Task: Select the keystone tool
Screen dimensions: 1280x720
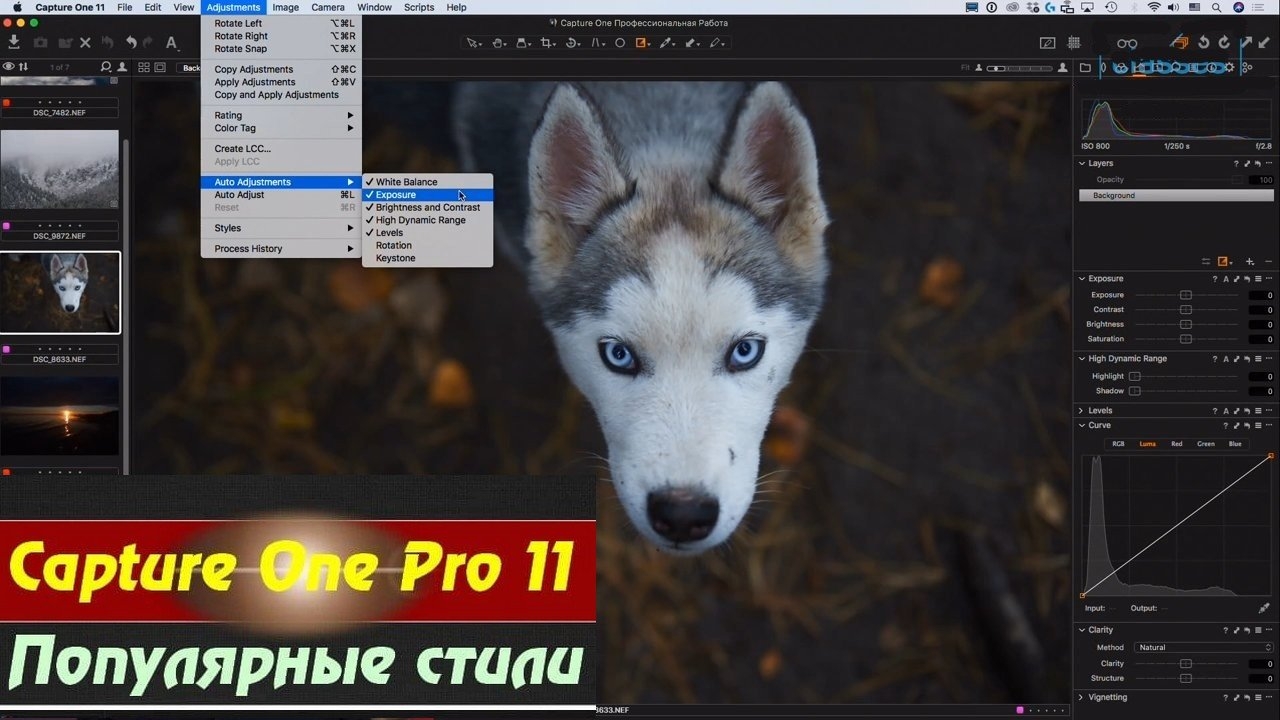Action: click(598, 43)
